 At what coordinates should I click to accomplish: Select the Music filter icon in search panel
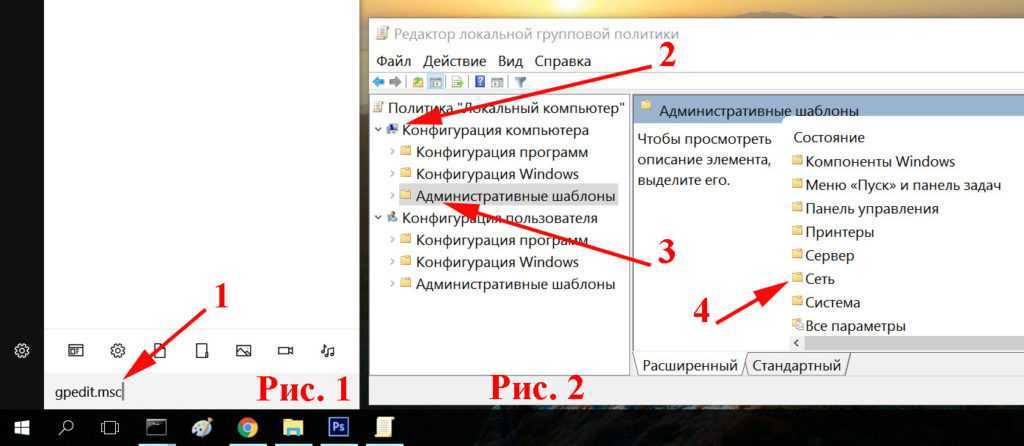tap(327, 350)
